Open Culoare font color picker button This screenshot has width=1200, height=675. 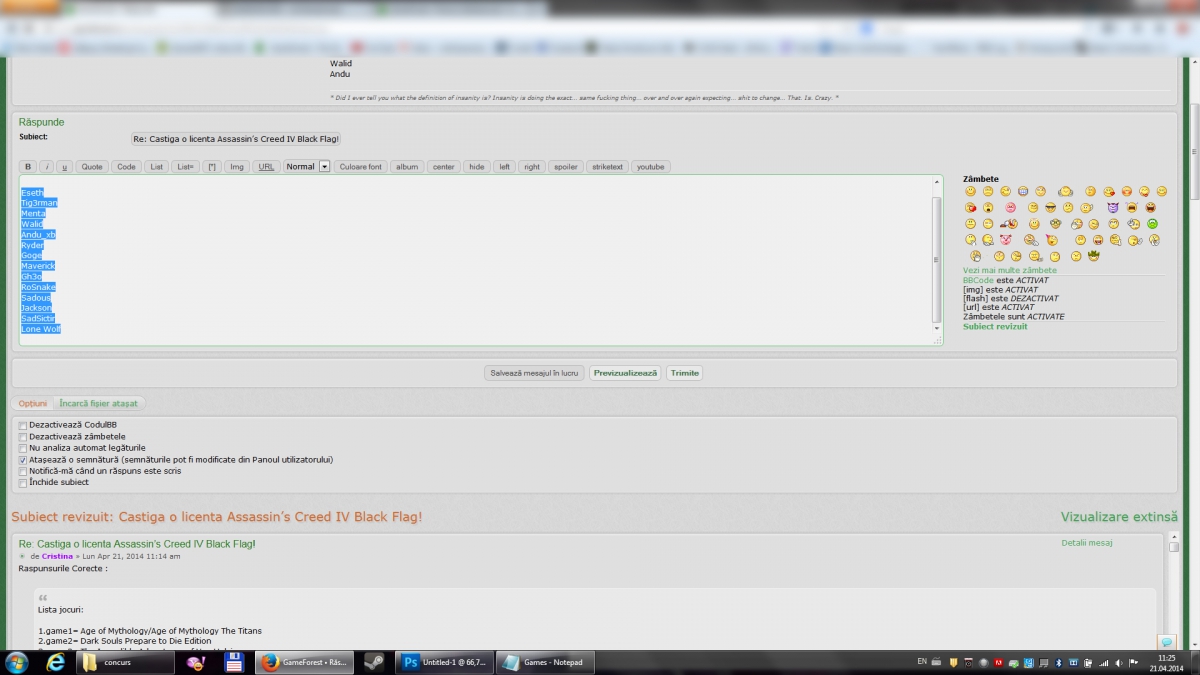click(360, 167)
